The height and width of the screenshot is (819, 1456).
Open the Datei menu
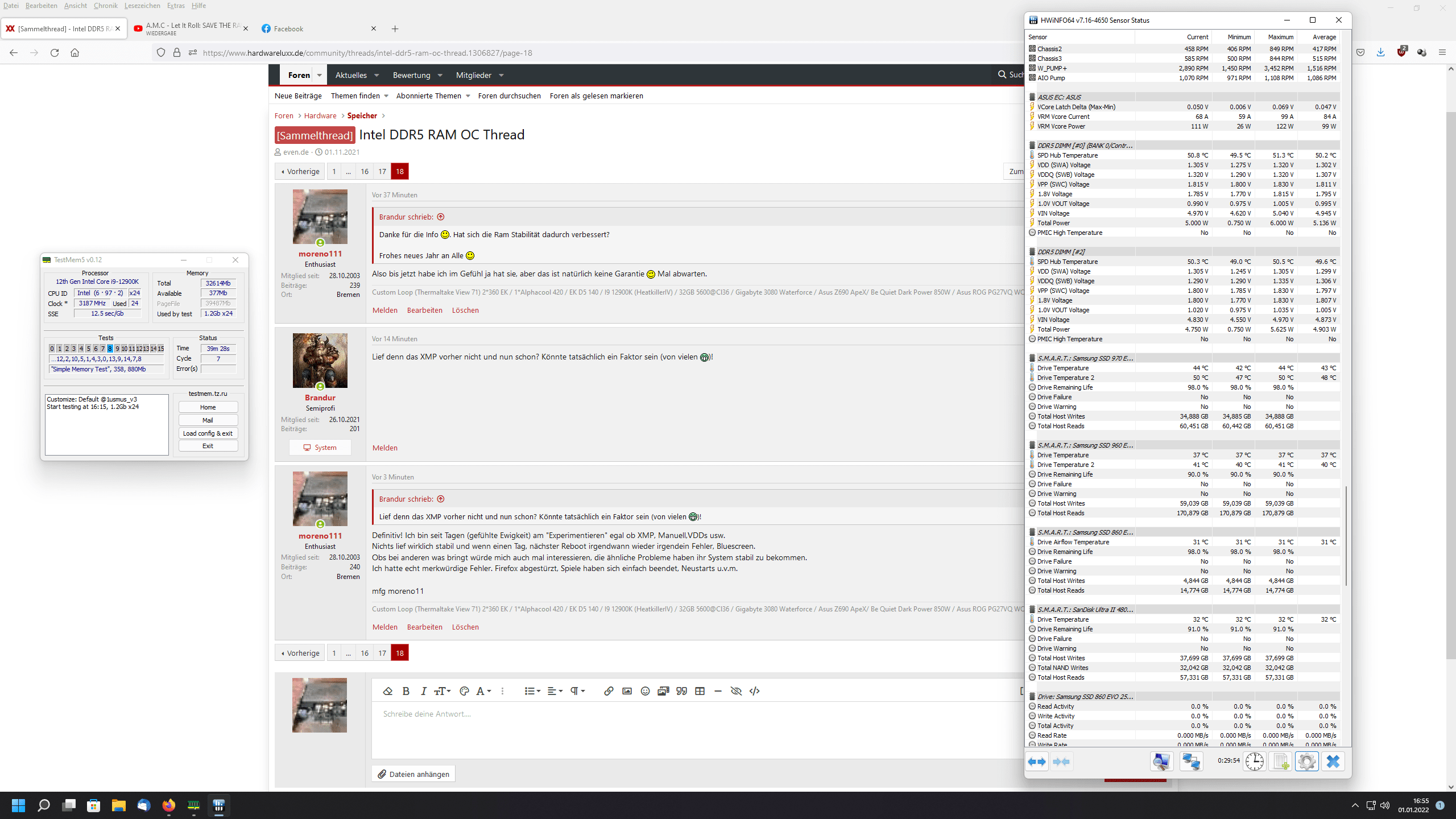[11, 6]
